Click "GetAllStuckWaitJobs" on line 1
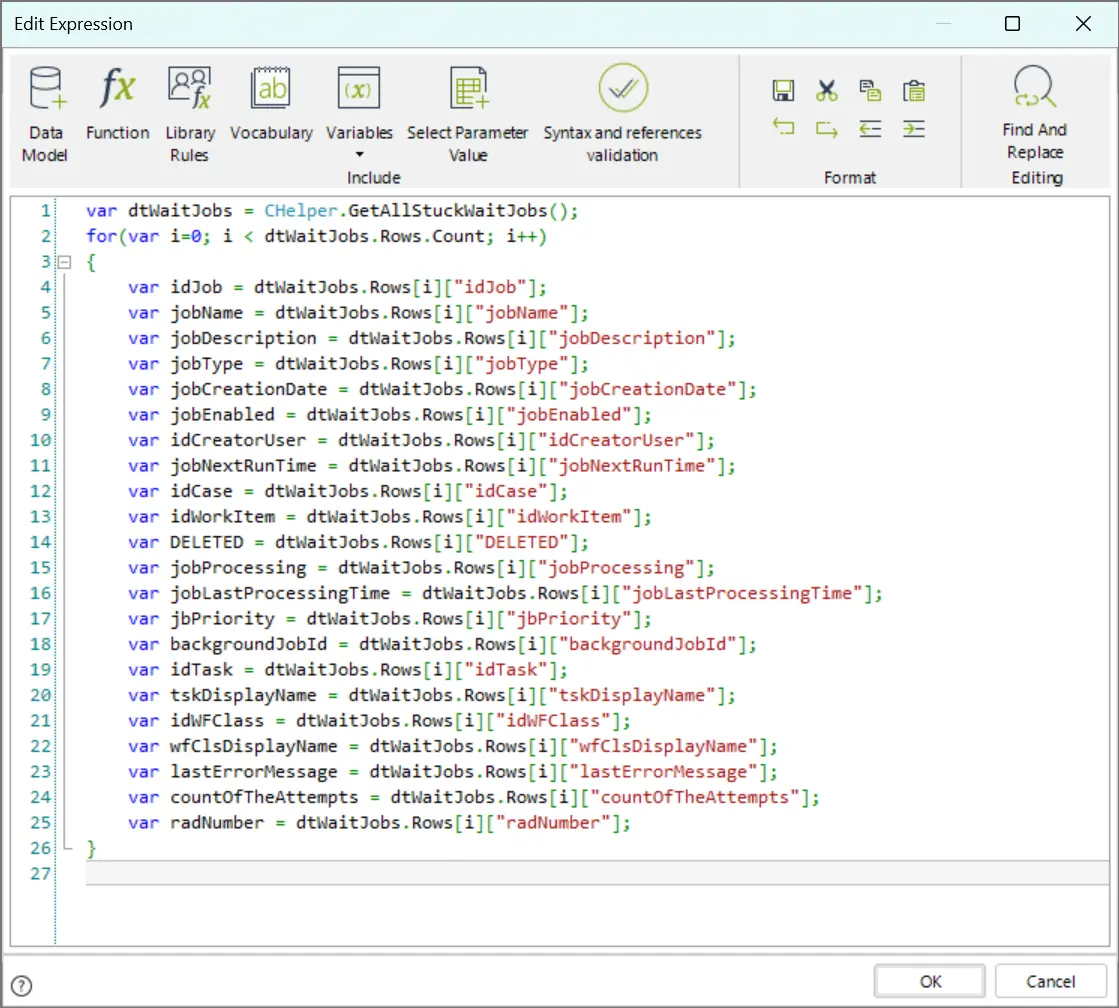 (447, 211)
